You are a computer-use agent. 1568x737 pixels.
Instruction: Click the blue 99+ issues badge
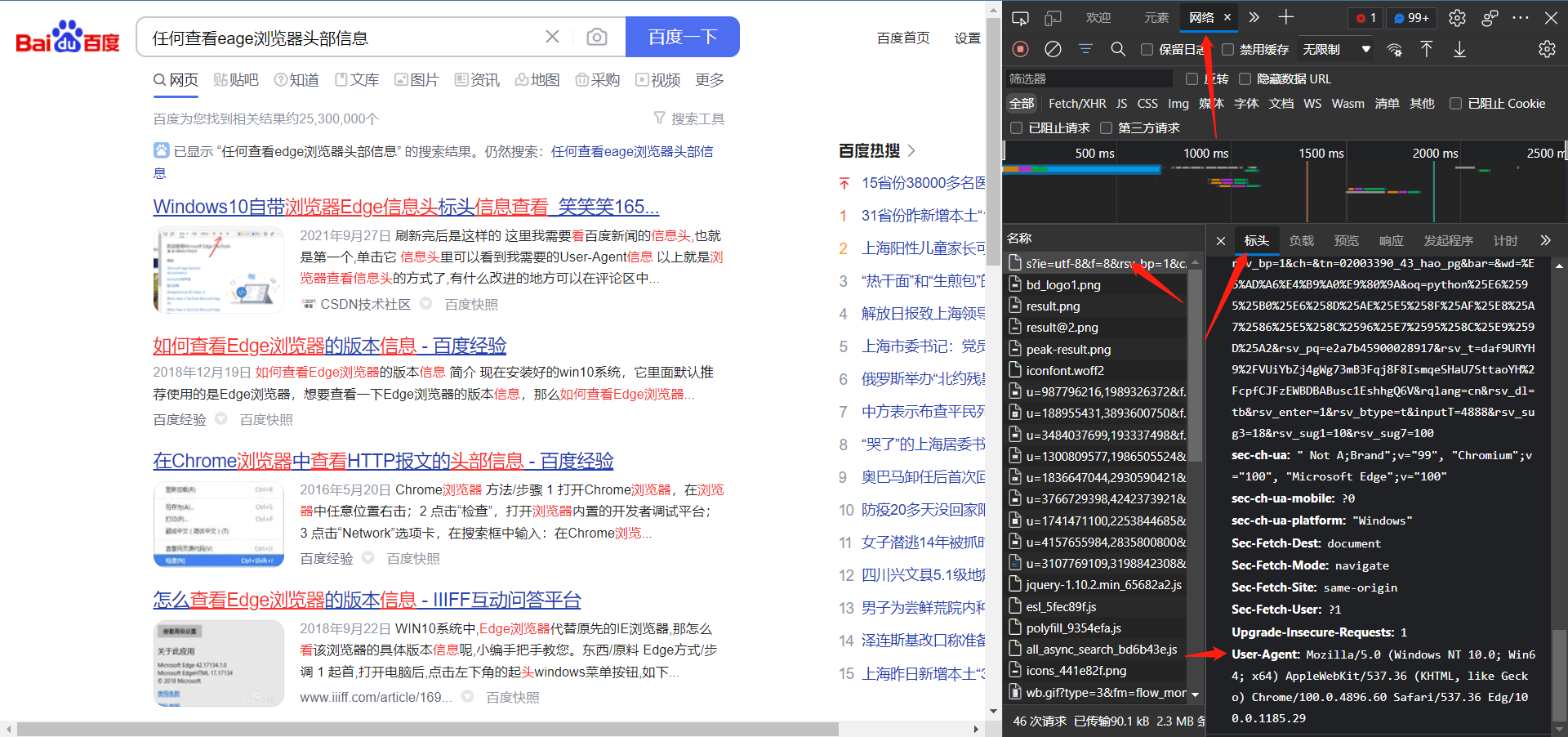(1411, 18)
